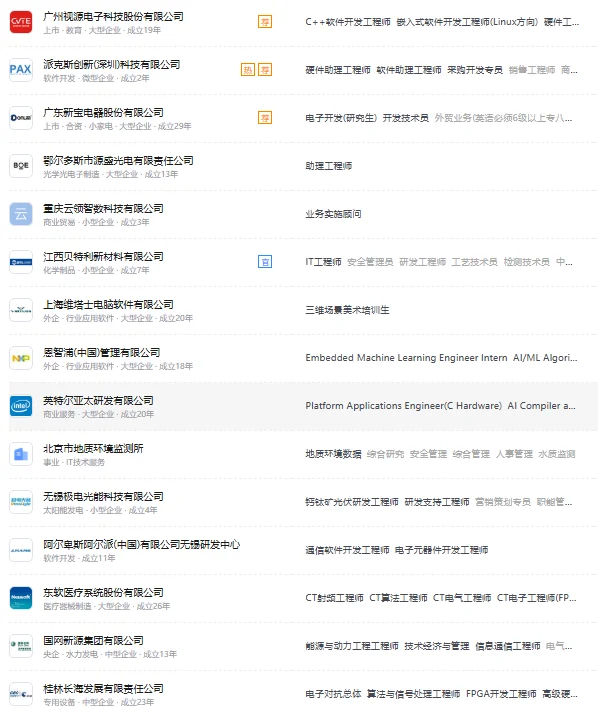Open company 江西贝特利新材料有限公司
The height and width of the screenshot is (714, 598).
[103, 257]
